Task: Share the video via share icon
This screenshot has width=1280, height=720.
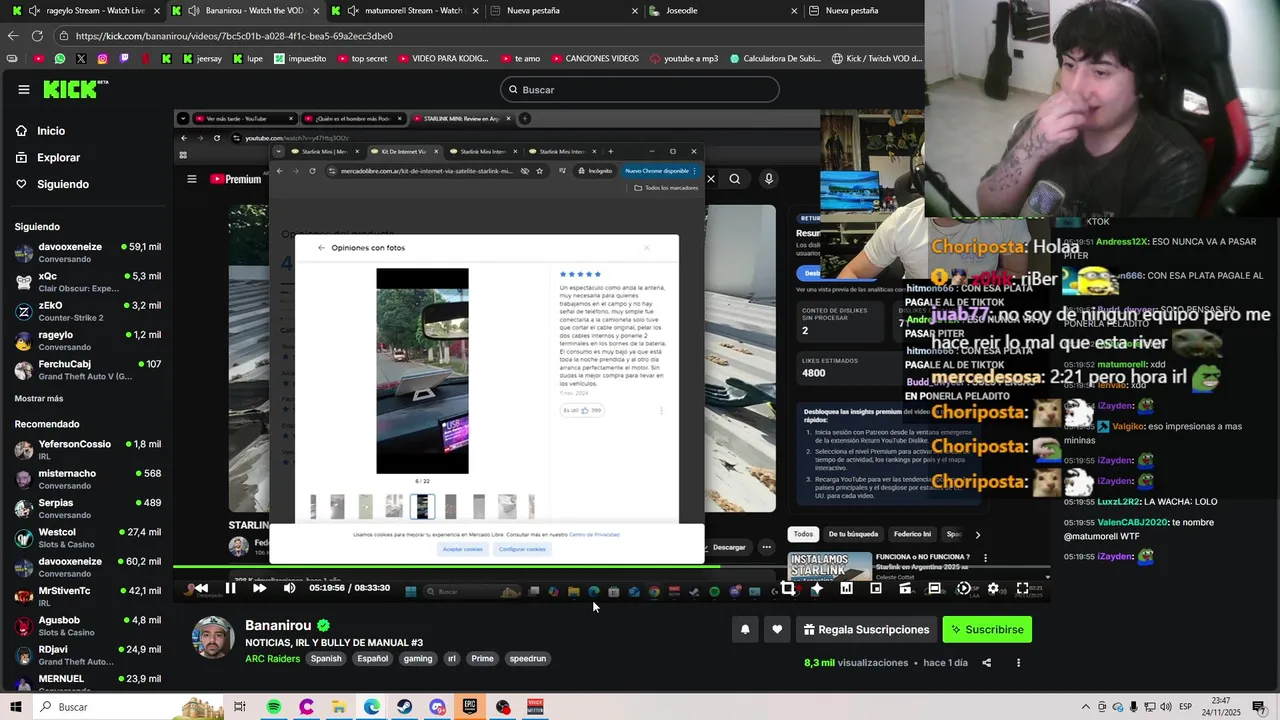Action: [987, 663]
